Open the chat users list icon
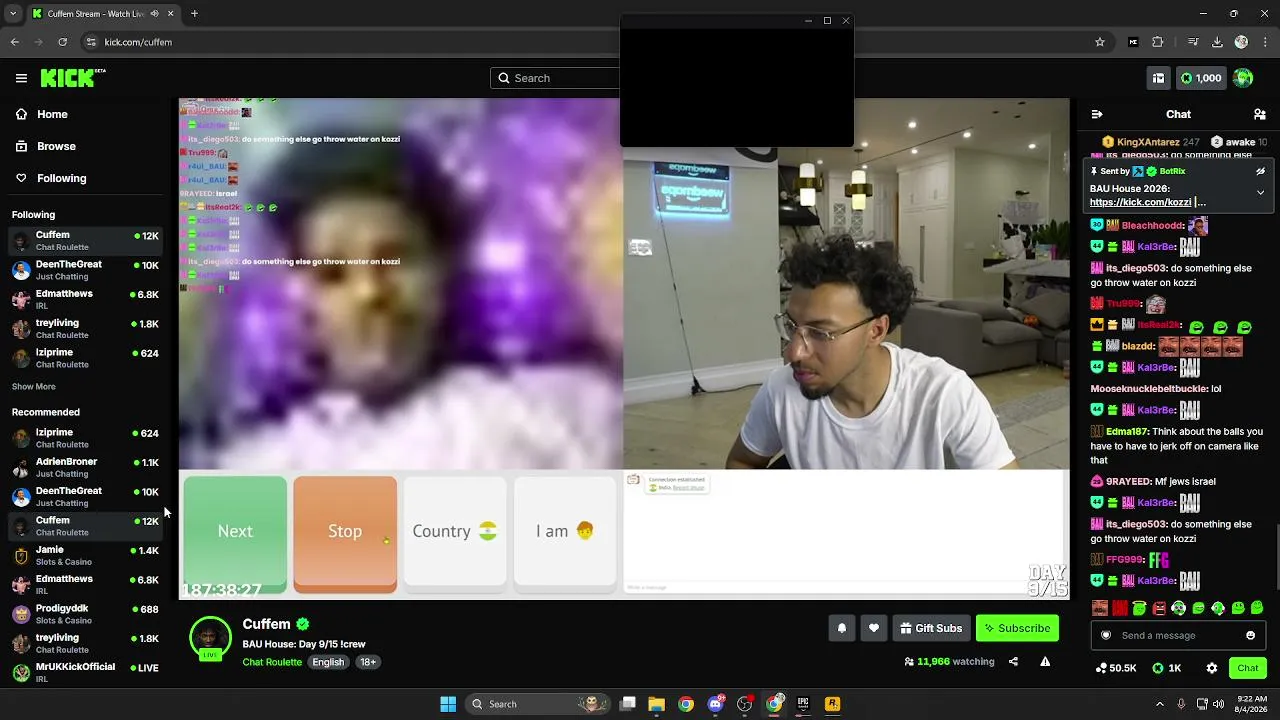 click(x=1260, y=114)
